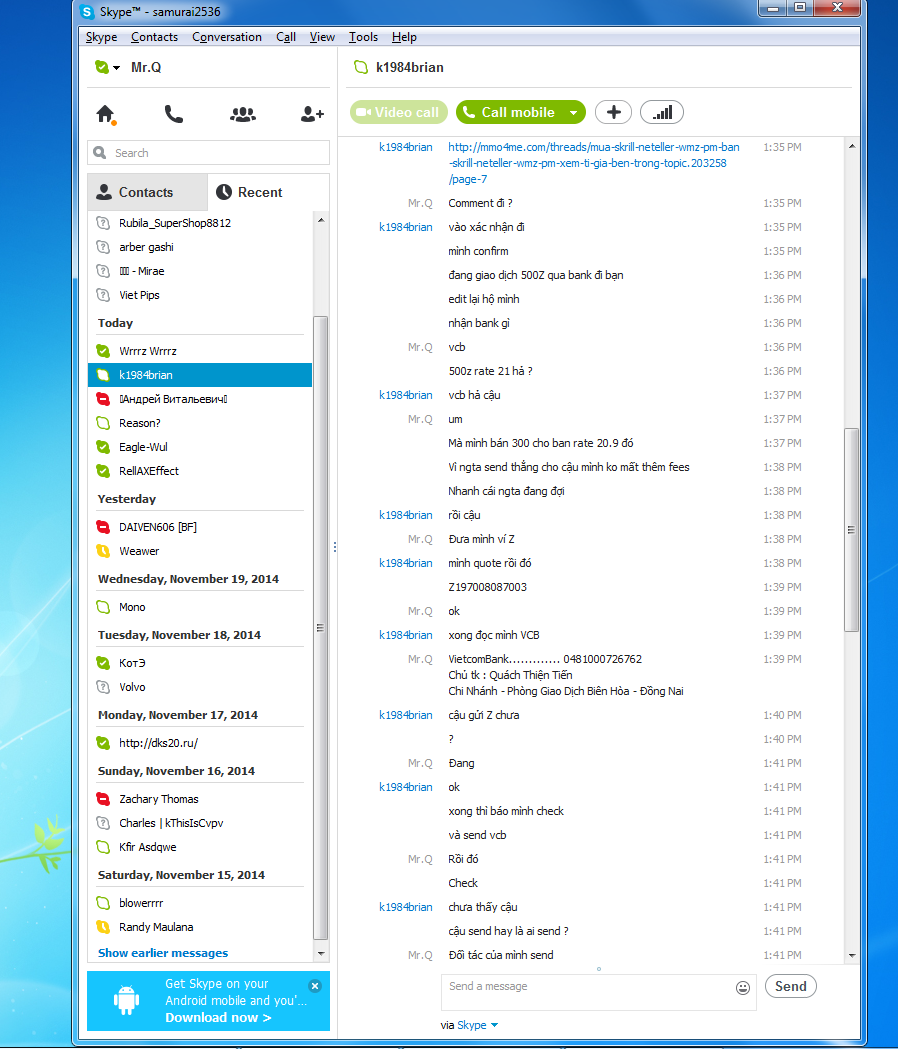The image size is (898, 1049).
Task: Click Show earlier messages link
Action: pos(163,953)
